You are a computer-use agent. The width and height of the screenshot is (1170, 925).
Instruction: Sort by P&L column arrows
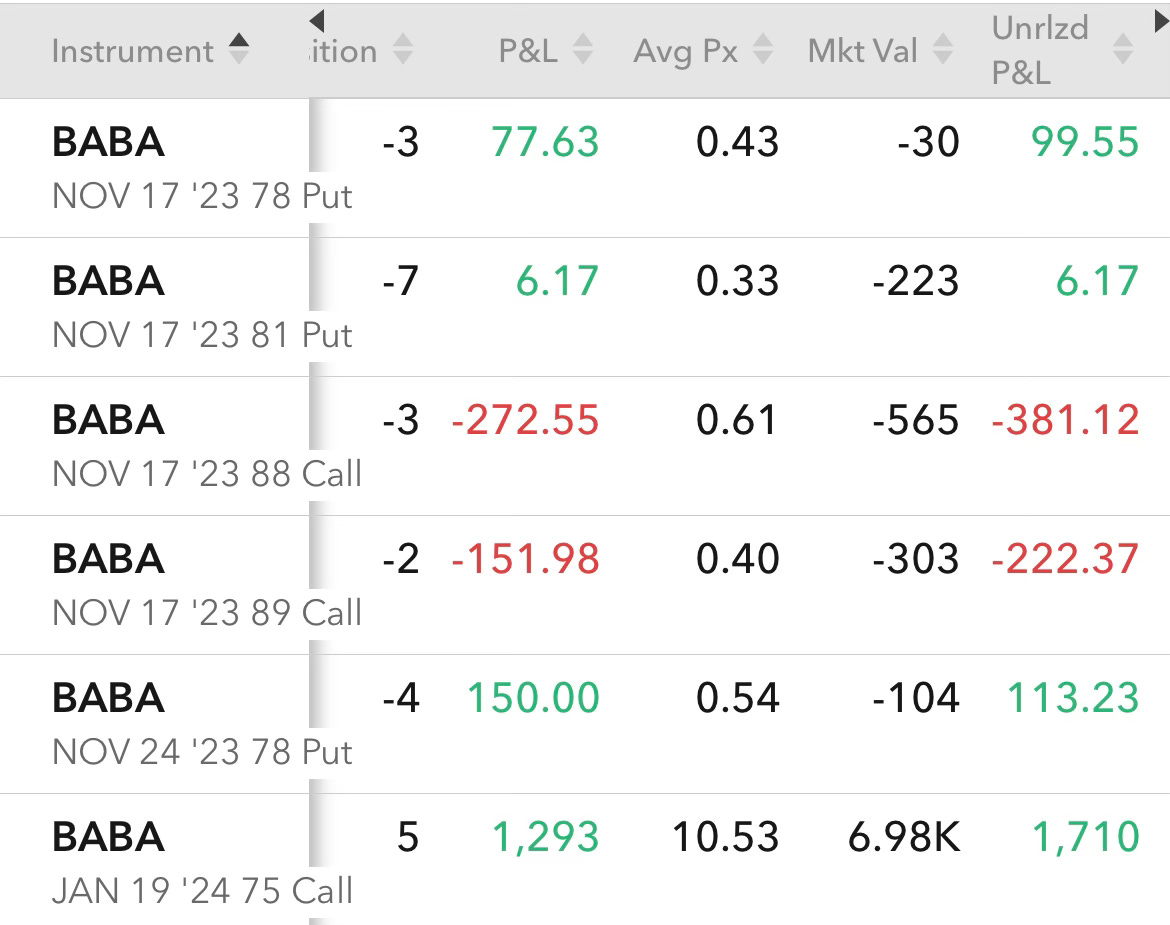(583, 49)
